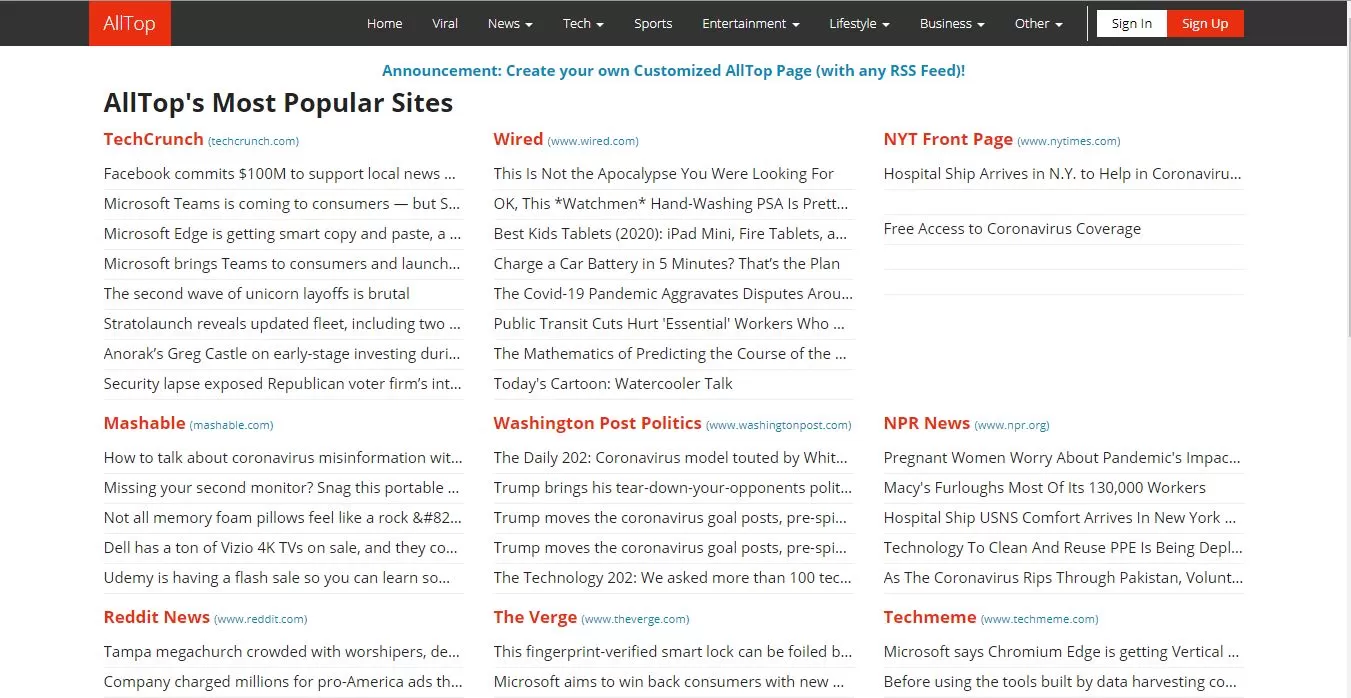Open the Business dropdown menu

click(952, 23)
